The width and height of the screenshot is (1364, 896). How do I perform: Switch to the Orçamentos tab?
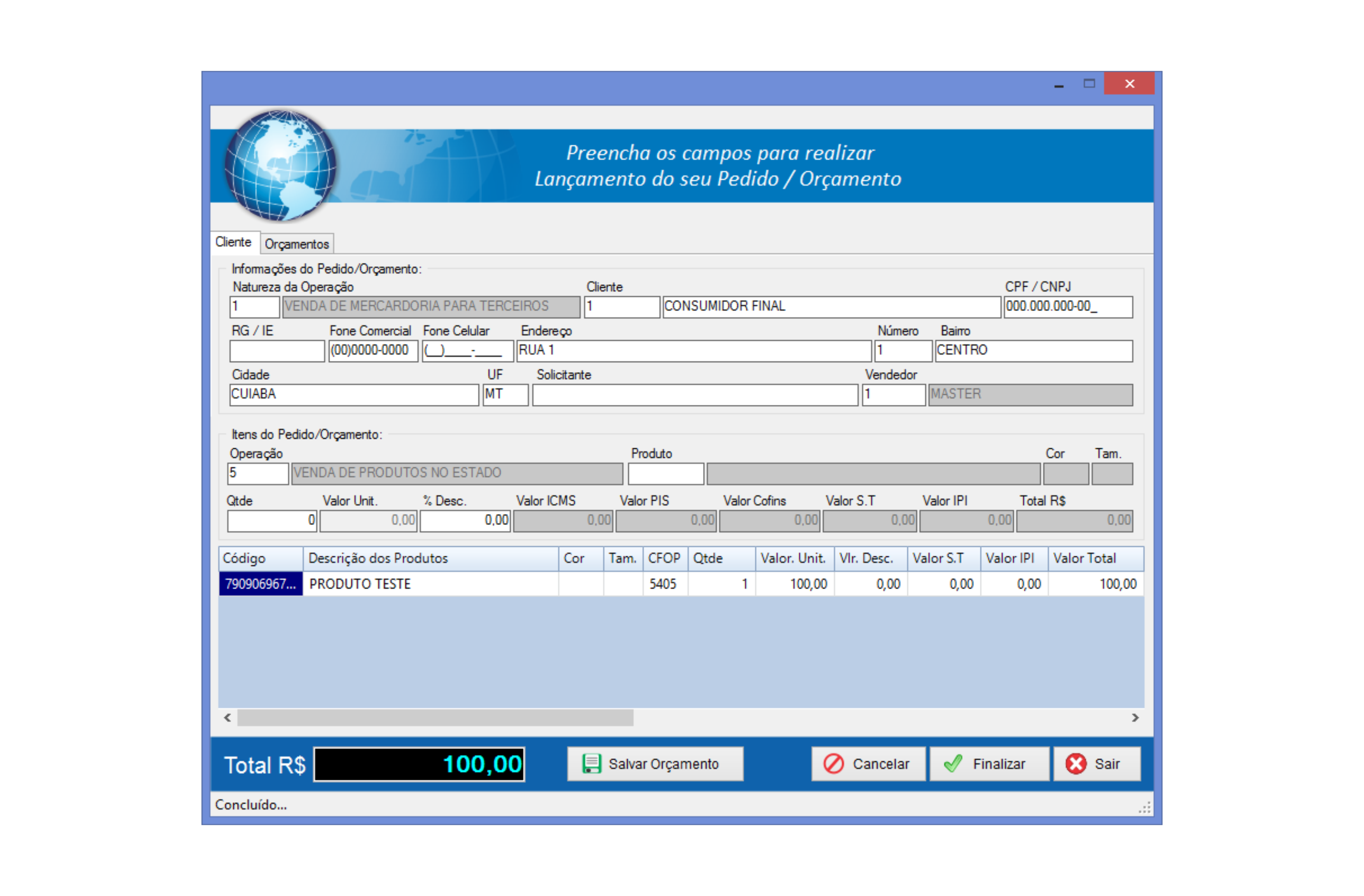click(x=297, y=244)
